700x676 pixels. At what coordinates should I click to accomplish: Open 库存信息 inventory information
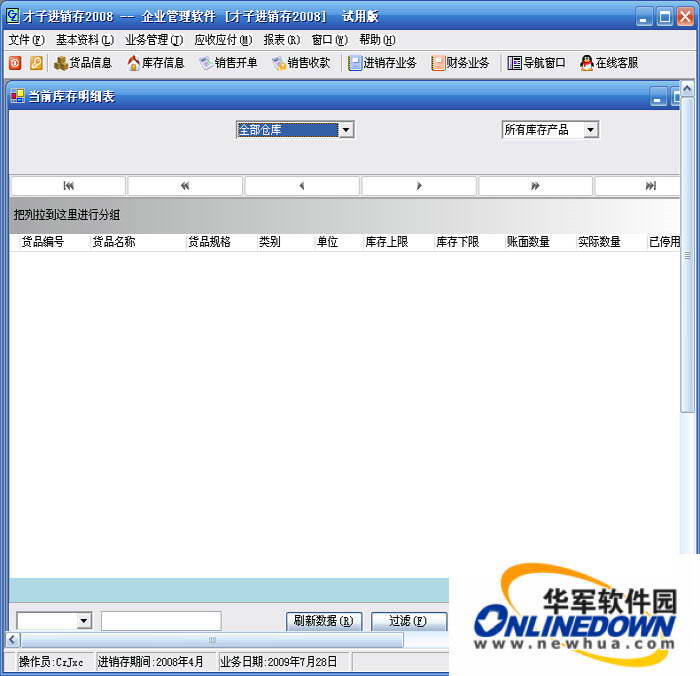coord(156,63)
